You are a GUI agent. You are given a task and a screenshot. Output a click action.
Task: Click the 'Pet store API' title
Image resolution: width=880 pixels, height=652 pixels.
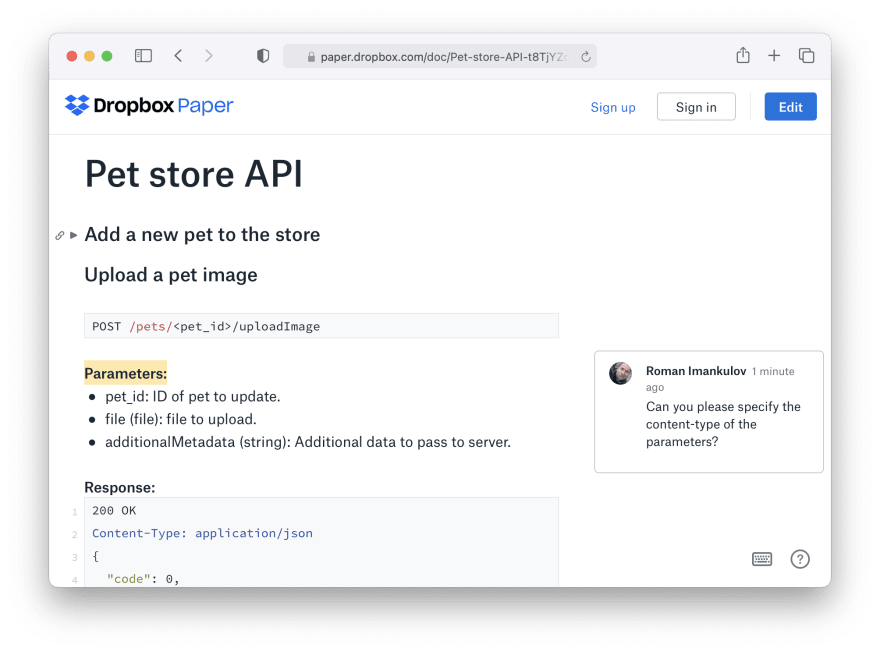(x=194, y=174)
